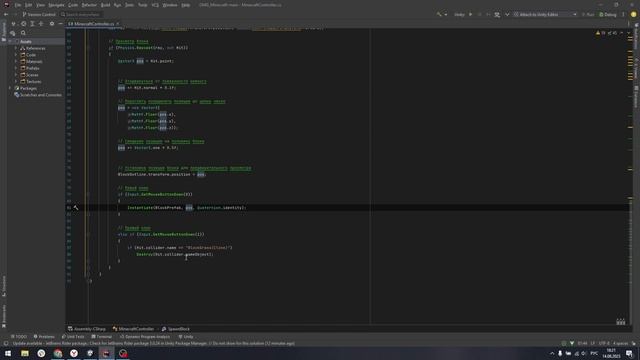Viewport: 640px width, 360px height.
Task: Open Explorer options gear
Action: [x=51, y=24]
